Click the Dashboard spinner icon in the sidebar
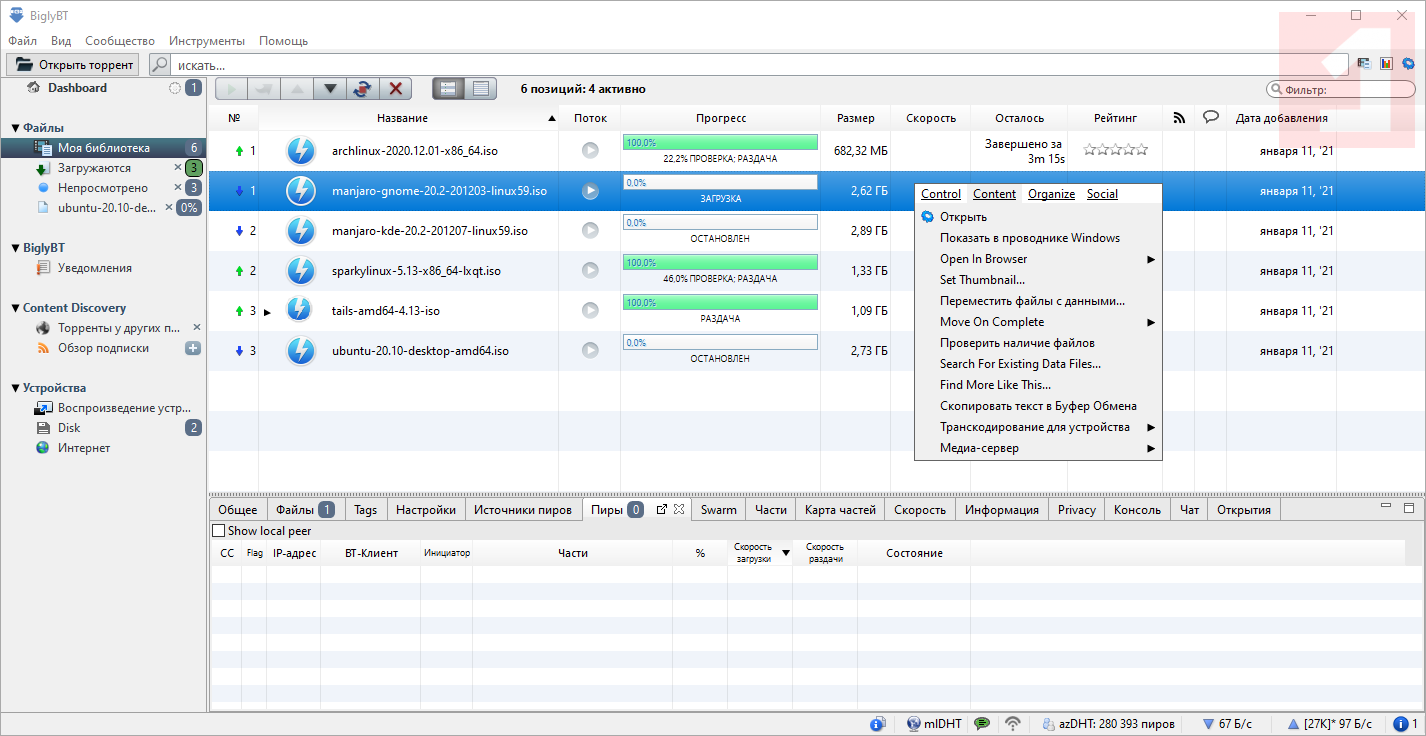 [175, 88]
